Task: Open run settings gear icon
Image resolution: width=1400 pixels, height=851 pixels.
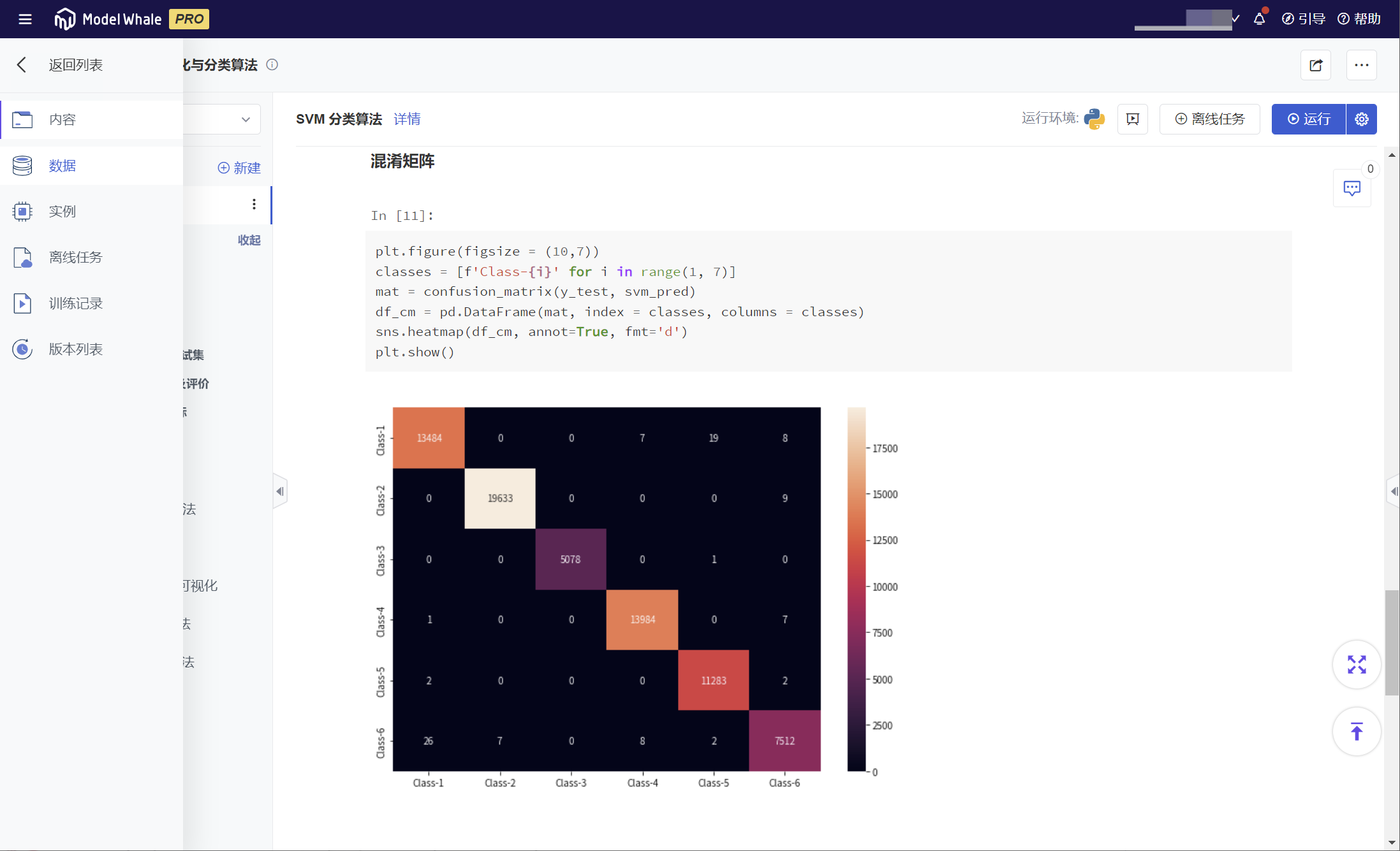Action: 1362,119
